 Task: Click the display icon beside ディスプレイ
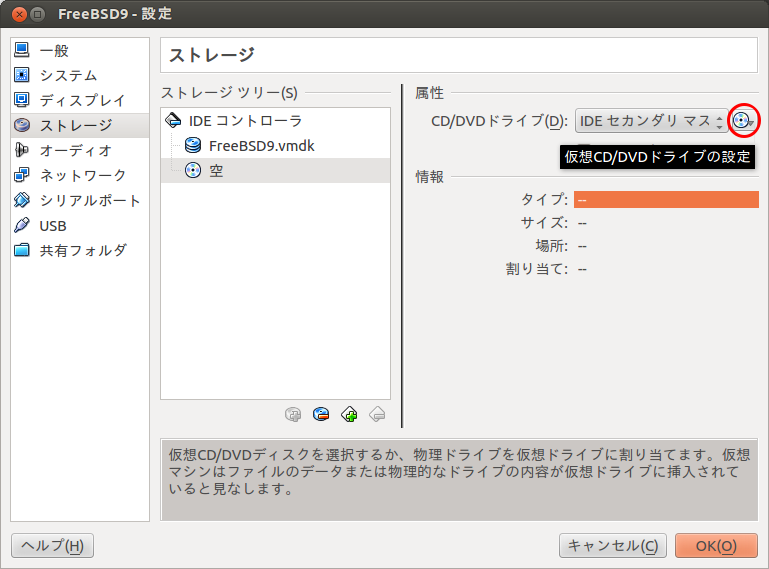(x=22, y=100)
